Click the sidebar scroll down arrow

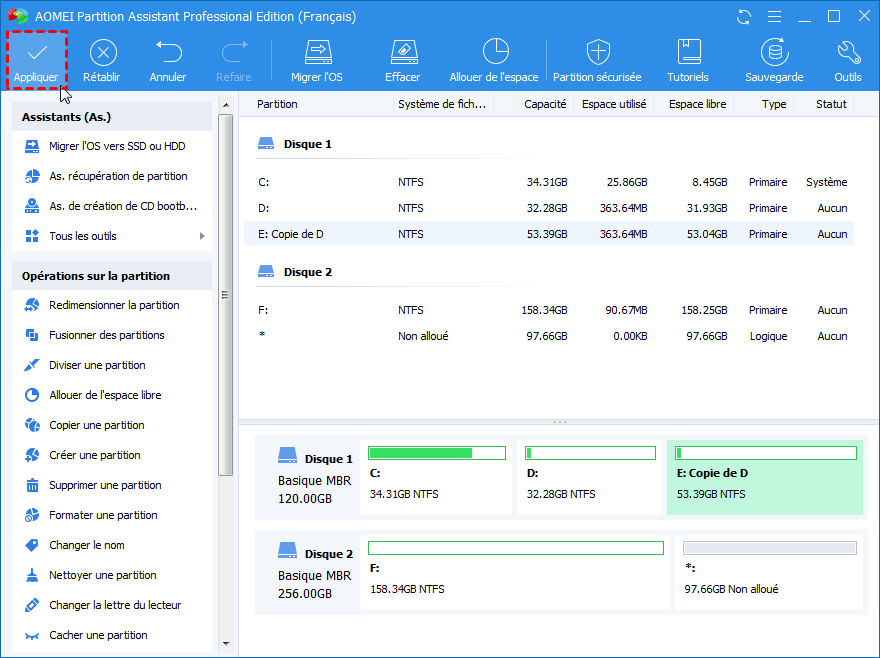pos(225,643)
